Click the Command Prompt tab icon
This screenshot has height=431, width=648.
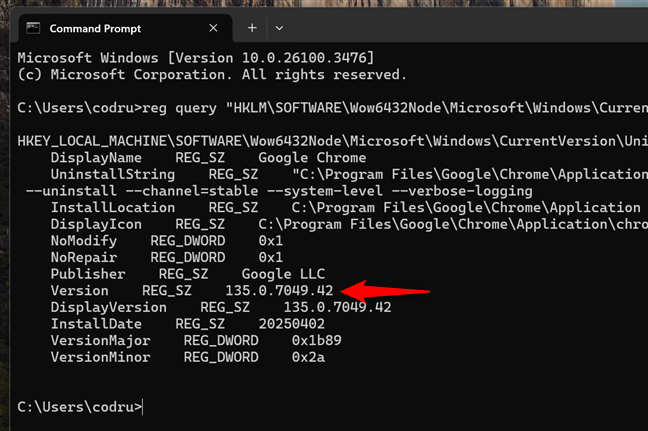[33, 28]
